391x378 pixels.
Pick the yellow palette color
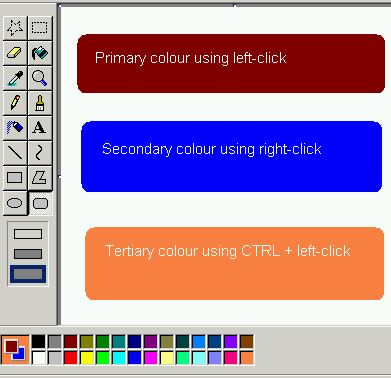87,358
